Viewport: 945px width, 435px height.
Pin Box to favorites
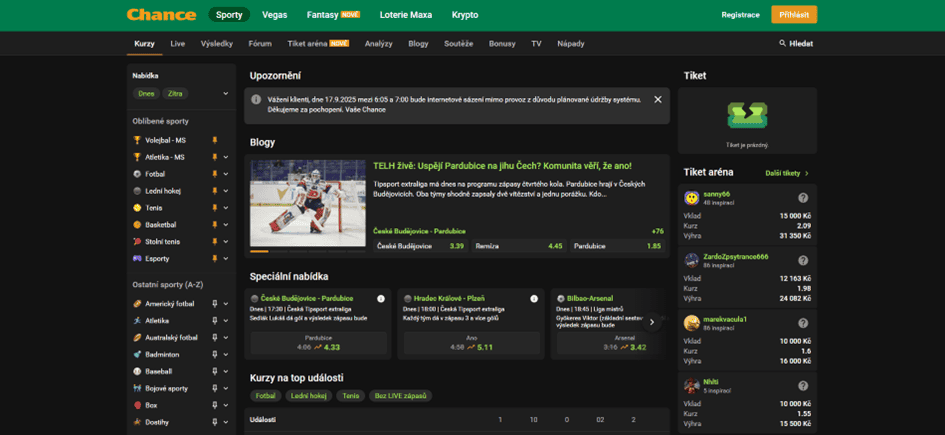tap(215, 405)
